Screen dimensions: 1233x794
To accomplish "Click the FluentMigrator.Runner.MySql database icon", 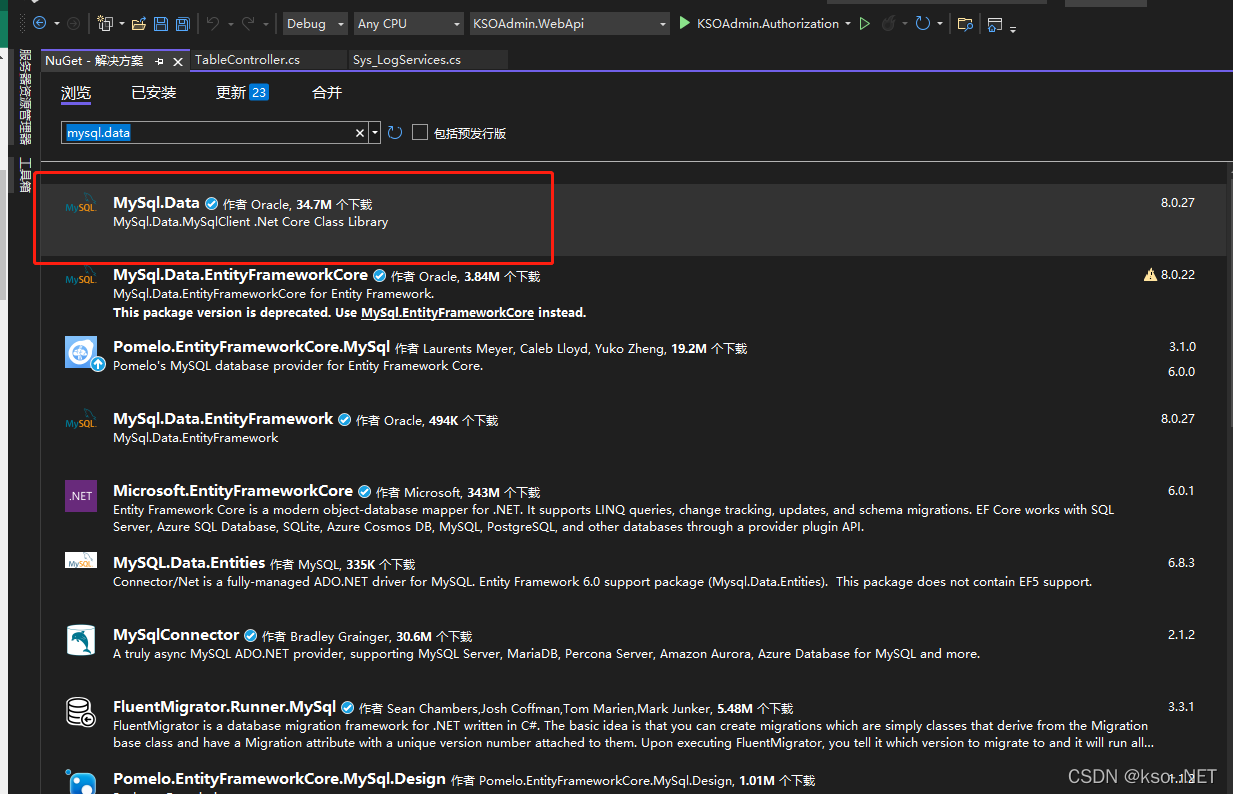I will (x=81, y=712).
